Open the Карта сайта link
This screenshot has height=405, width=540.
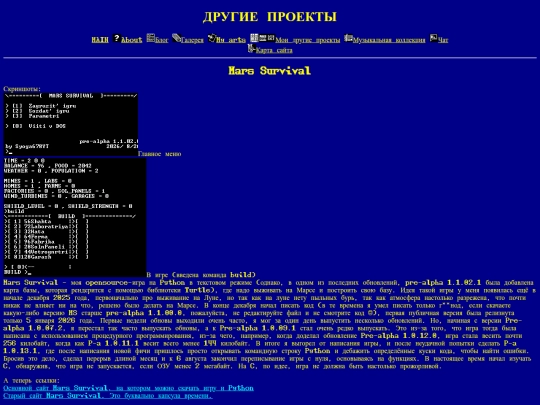click(274, 50)
